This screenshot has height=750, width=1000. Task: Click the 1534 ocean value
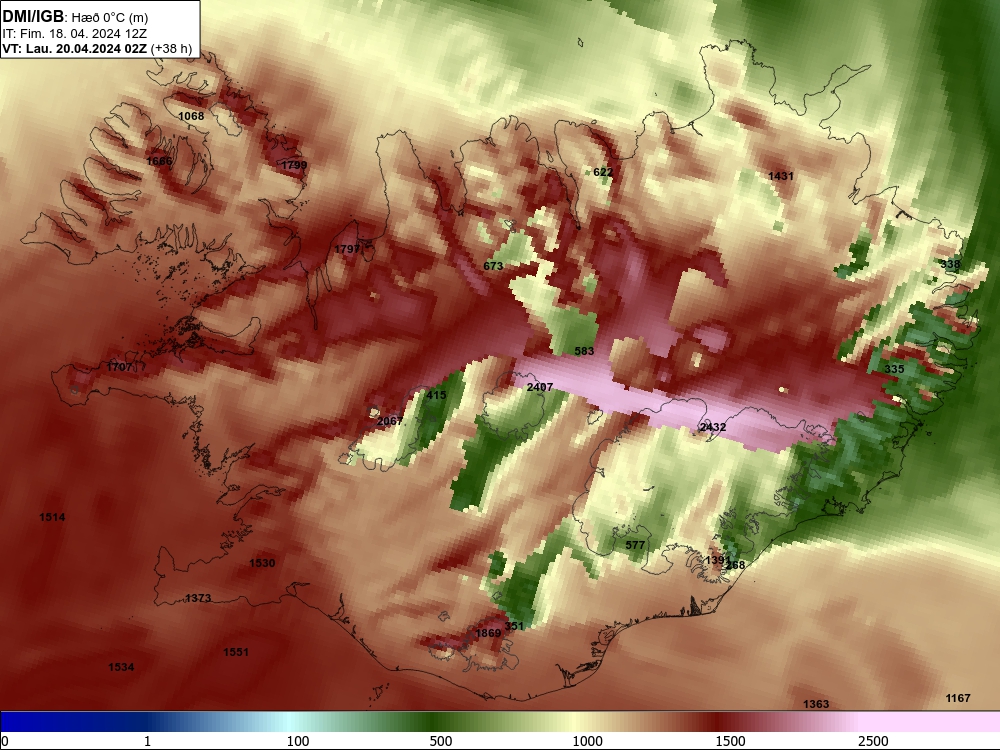tap(121, 667)
